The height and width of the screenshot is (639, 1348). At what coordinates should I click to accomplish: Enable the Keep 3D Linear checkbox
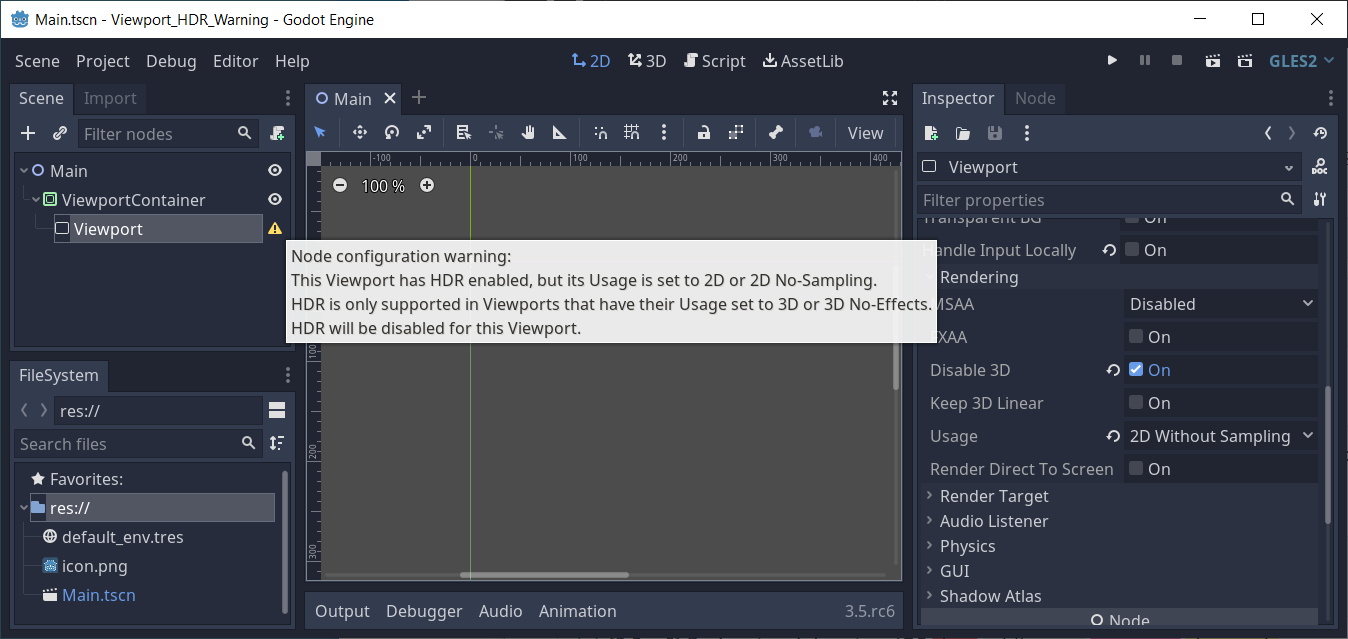(x=1135, y=402)
